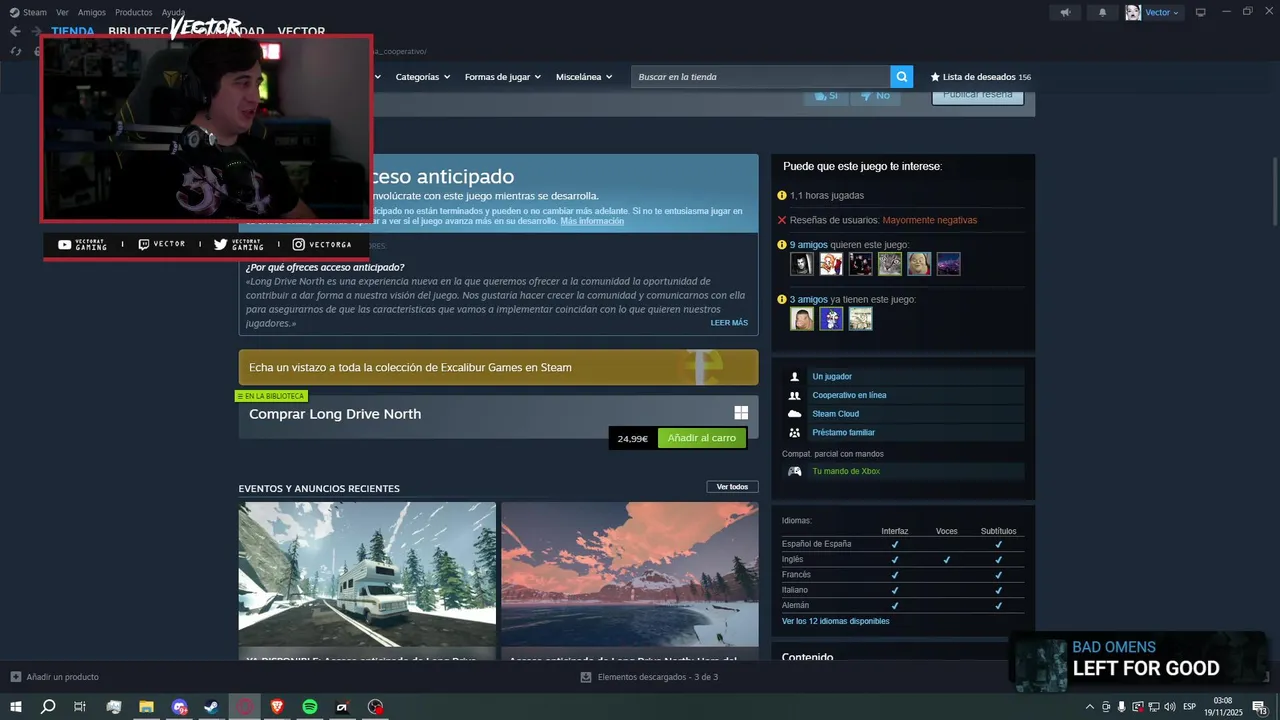Click Añadir un producto
1280x720 pixels.
click(x=62, y=677)
